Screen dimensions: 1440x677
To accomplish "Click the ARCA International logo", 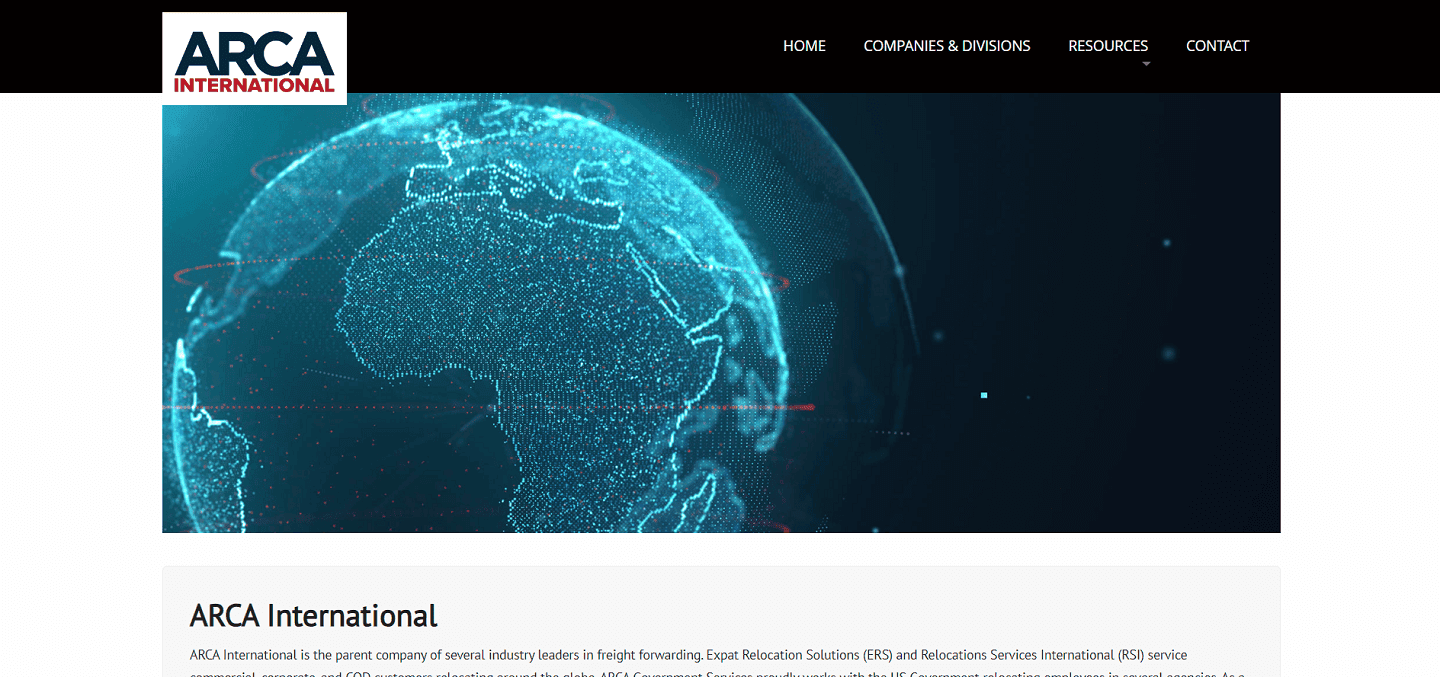I will [254, 58].
